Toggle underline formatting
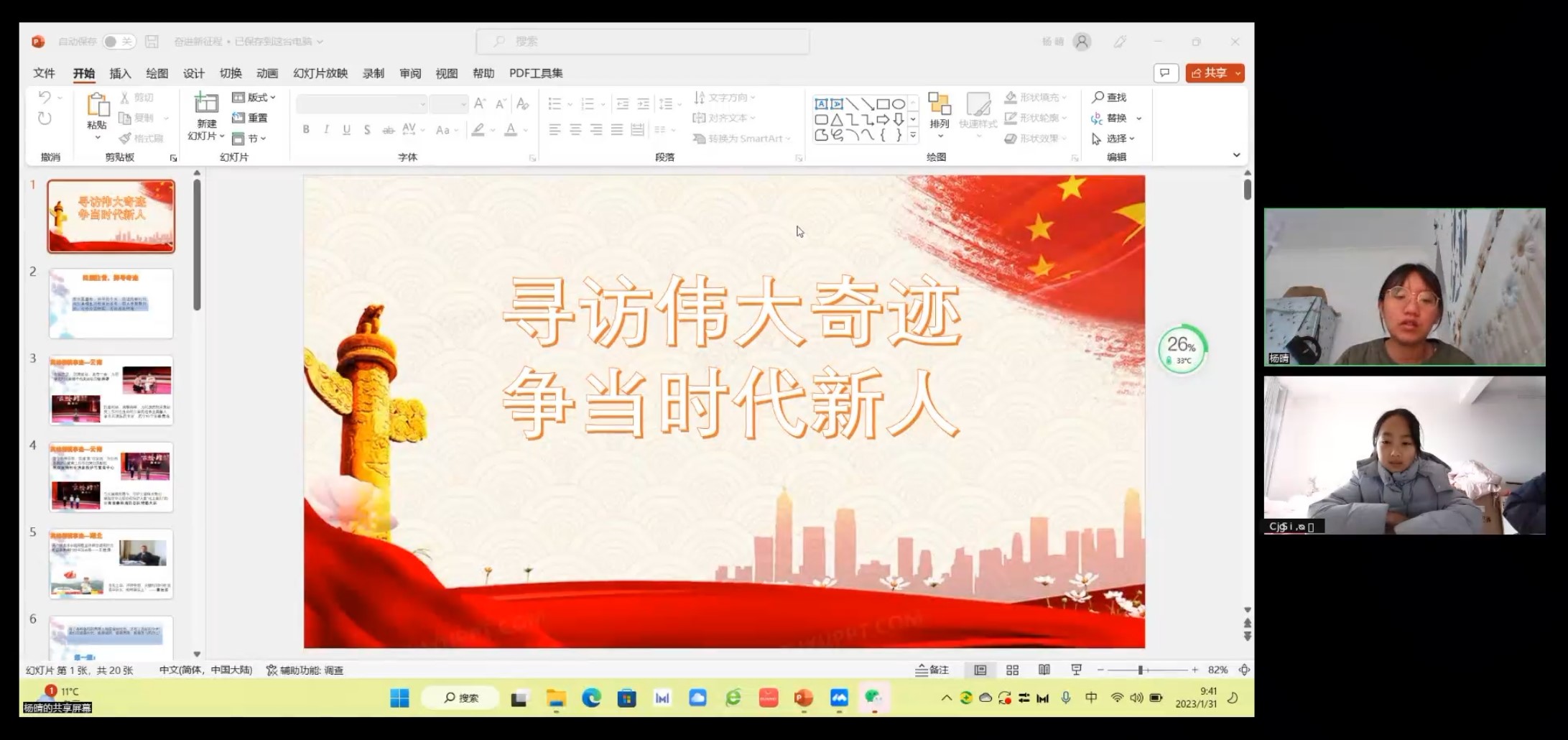Image resolution: width=1568 pixels, height=740 pixels. (345, 129)
